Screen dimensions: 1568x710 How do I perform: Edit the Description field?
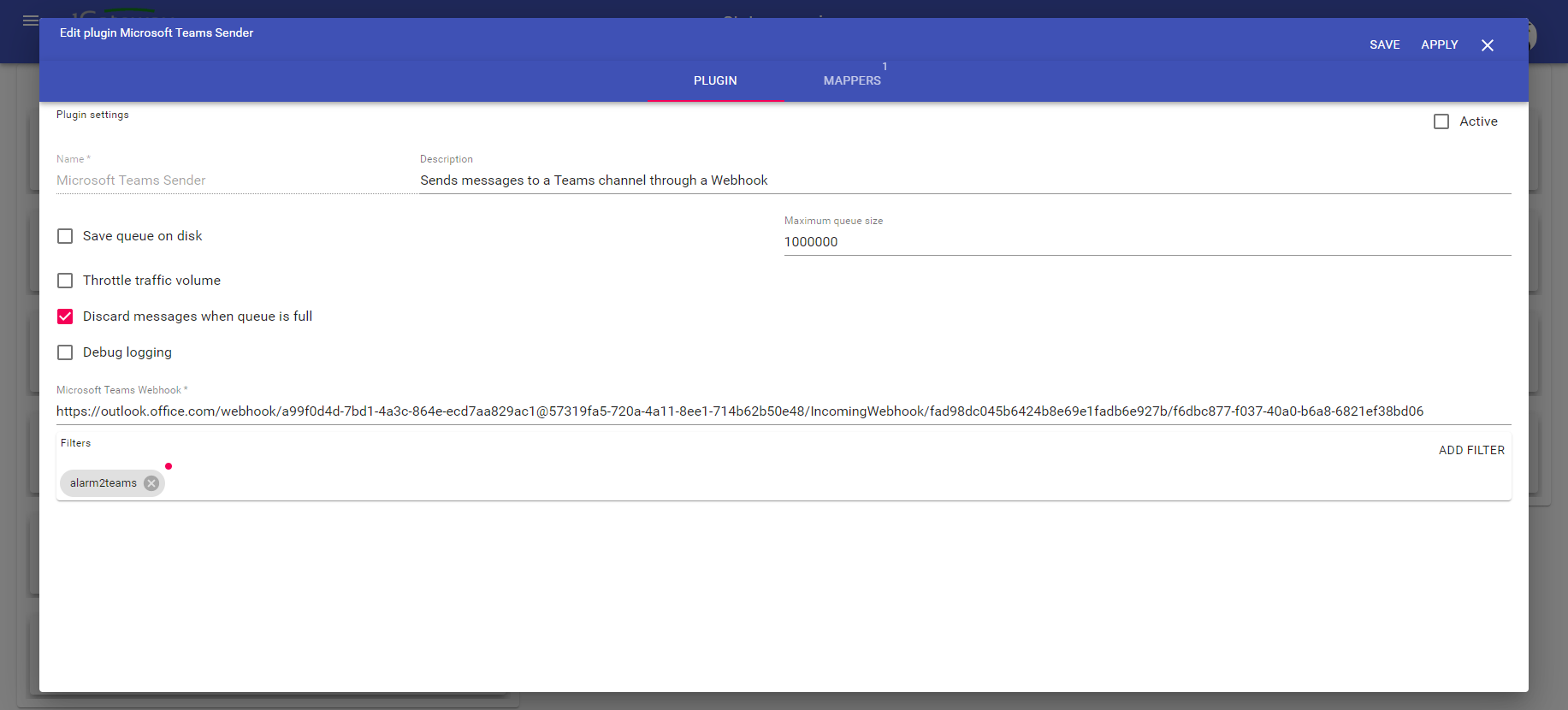965,180
